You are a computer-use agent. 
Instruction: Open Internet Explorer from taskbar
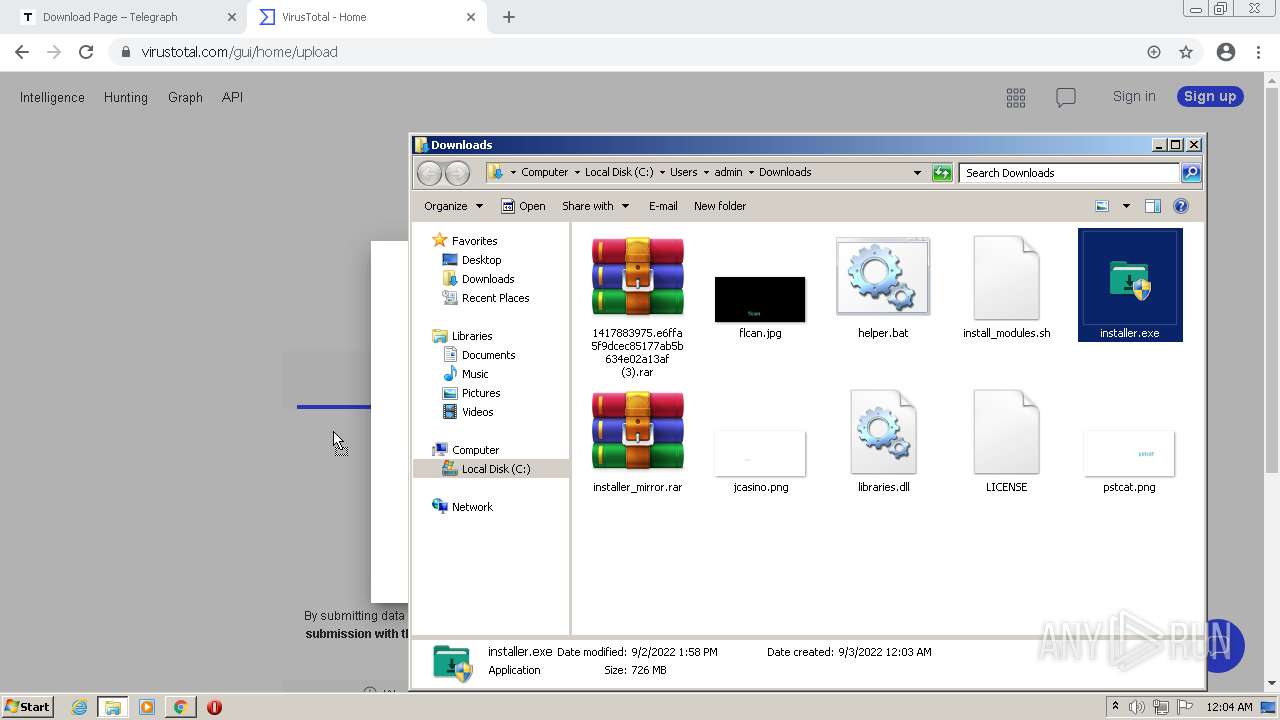coord(79,707)
